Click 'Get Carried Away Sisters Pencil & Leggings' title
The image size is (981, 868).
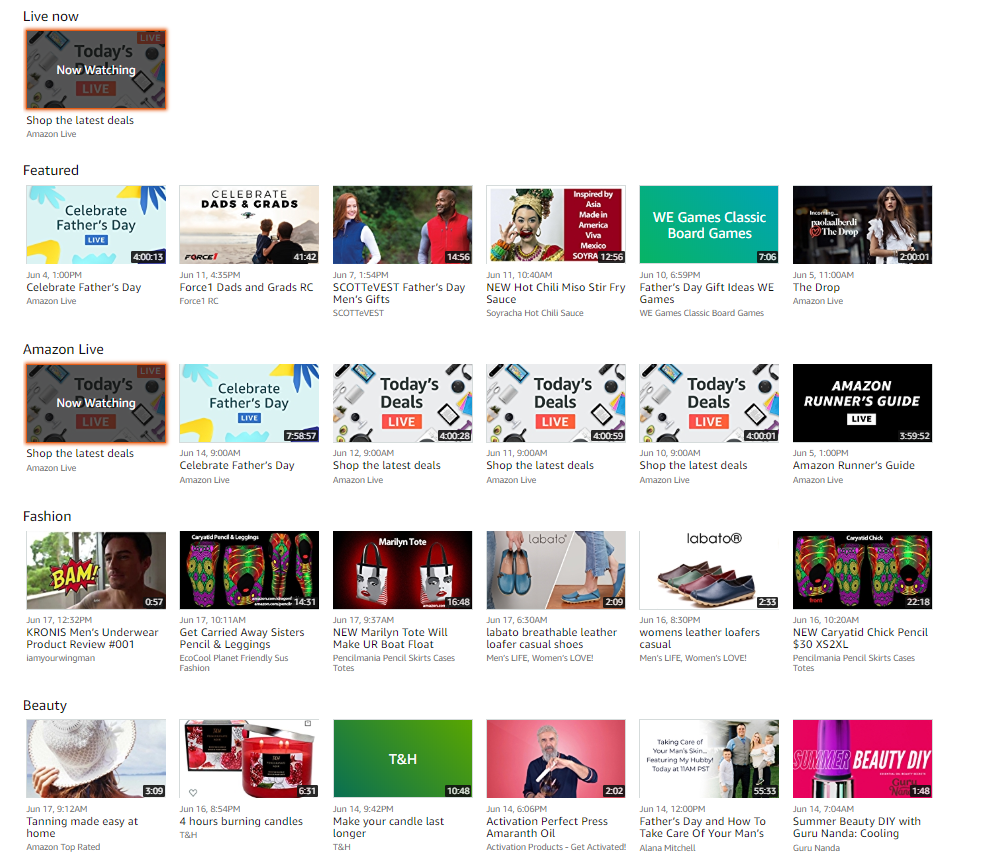242,638
